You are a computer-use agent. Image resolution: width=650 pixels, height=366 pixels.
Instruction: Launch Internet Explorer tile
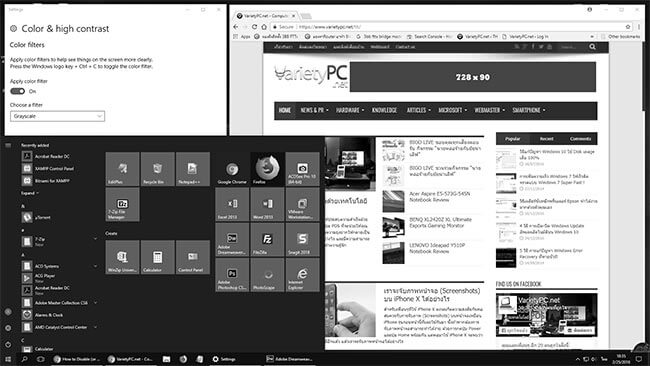click(x=303, y=275)
